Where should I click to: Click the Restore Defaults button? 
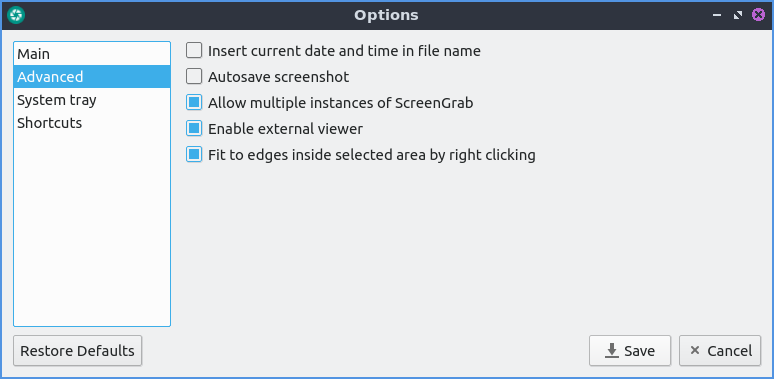coord(77,351)
